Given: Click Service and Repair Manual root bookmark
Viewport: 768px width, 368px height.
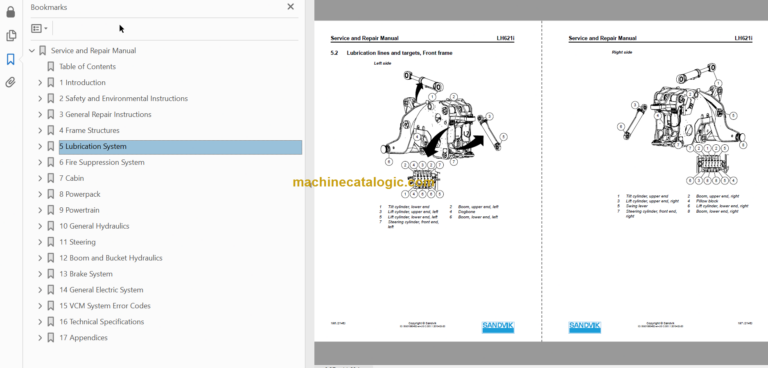Looking at the screenshot, I should click(94, 50).
